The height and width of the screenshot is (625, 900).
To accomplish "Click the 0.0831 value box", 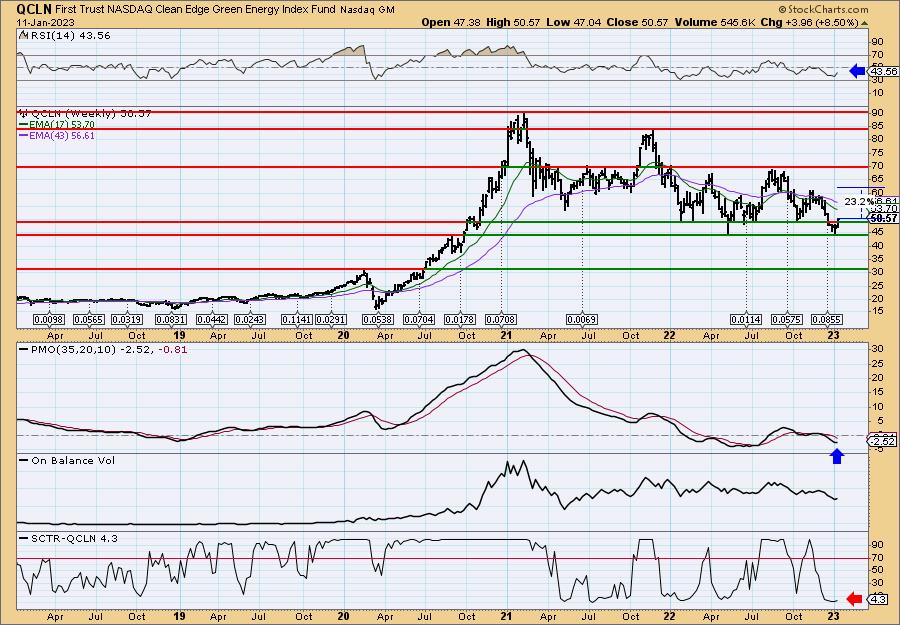I will (x=171, y=320).
